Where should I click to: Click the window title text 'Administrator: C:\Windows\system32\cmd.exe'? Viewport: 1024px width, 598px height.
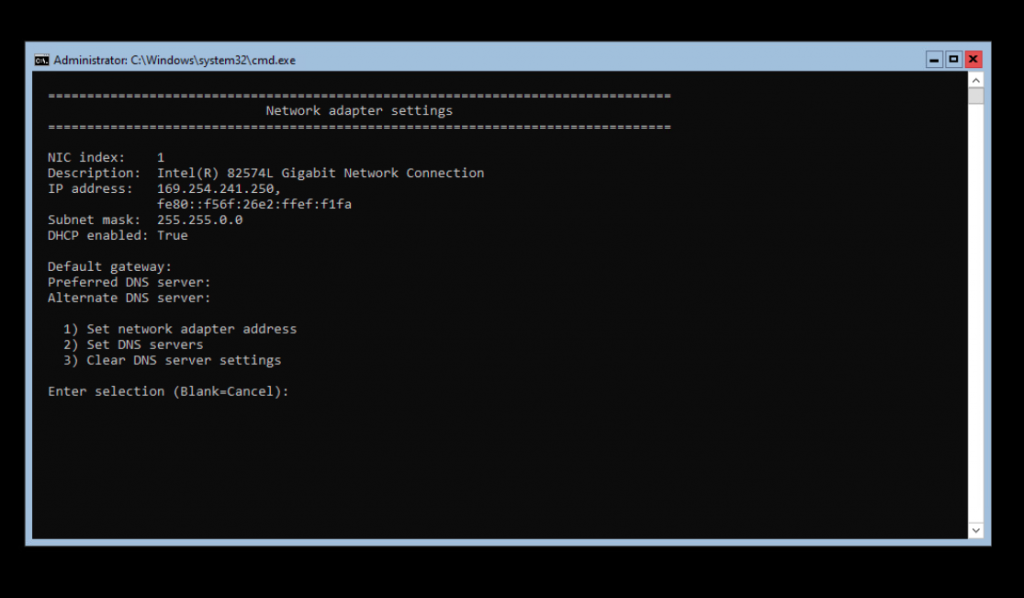[174, 60]
